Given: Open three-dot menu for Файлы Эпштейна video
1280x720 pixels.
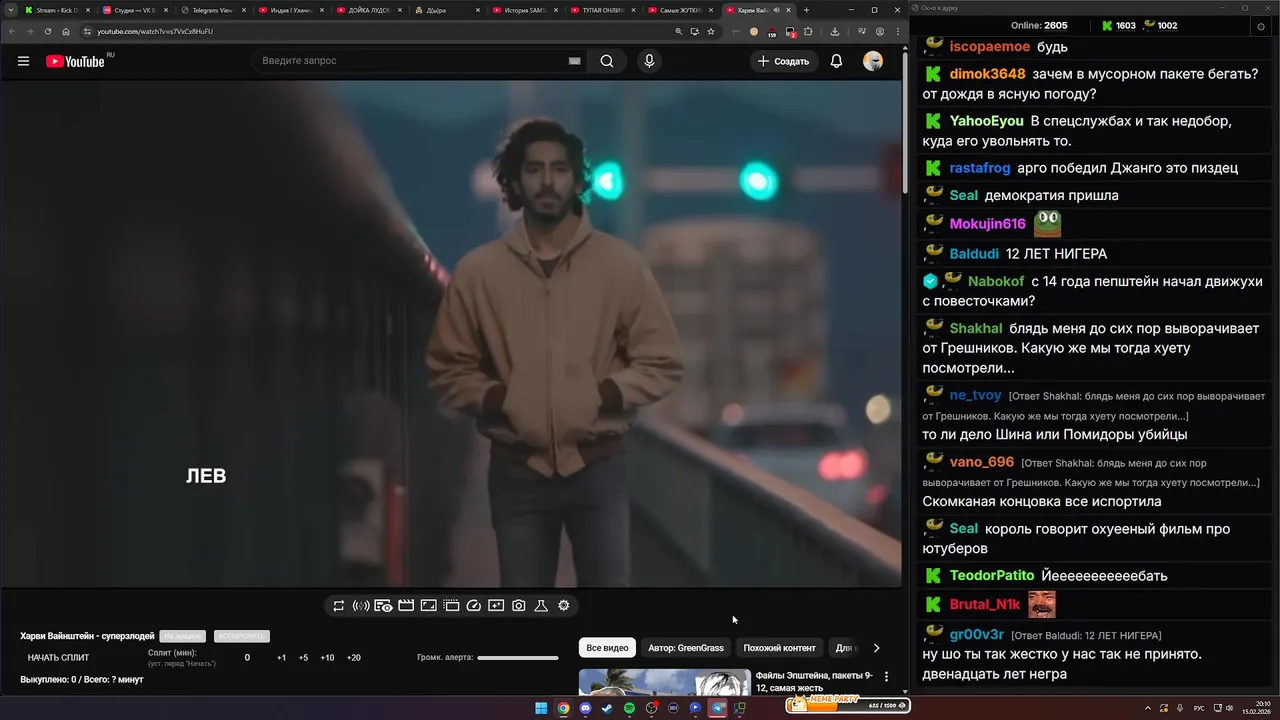Looking at the screenshot, I should coord(886,677).
